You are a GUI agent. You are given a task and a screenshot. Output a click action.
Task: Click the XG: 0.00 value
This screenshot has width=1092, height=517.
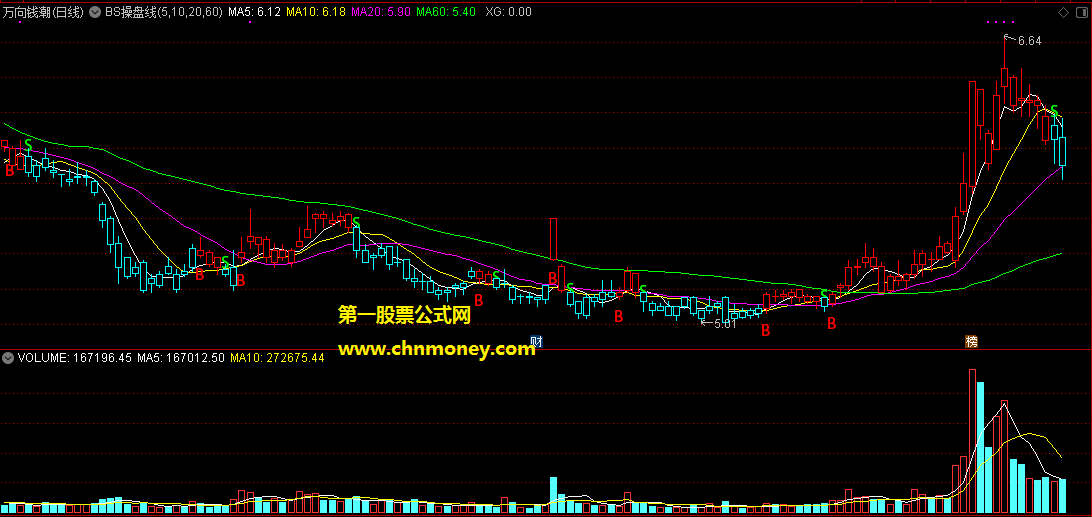(x=508, y=12)
